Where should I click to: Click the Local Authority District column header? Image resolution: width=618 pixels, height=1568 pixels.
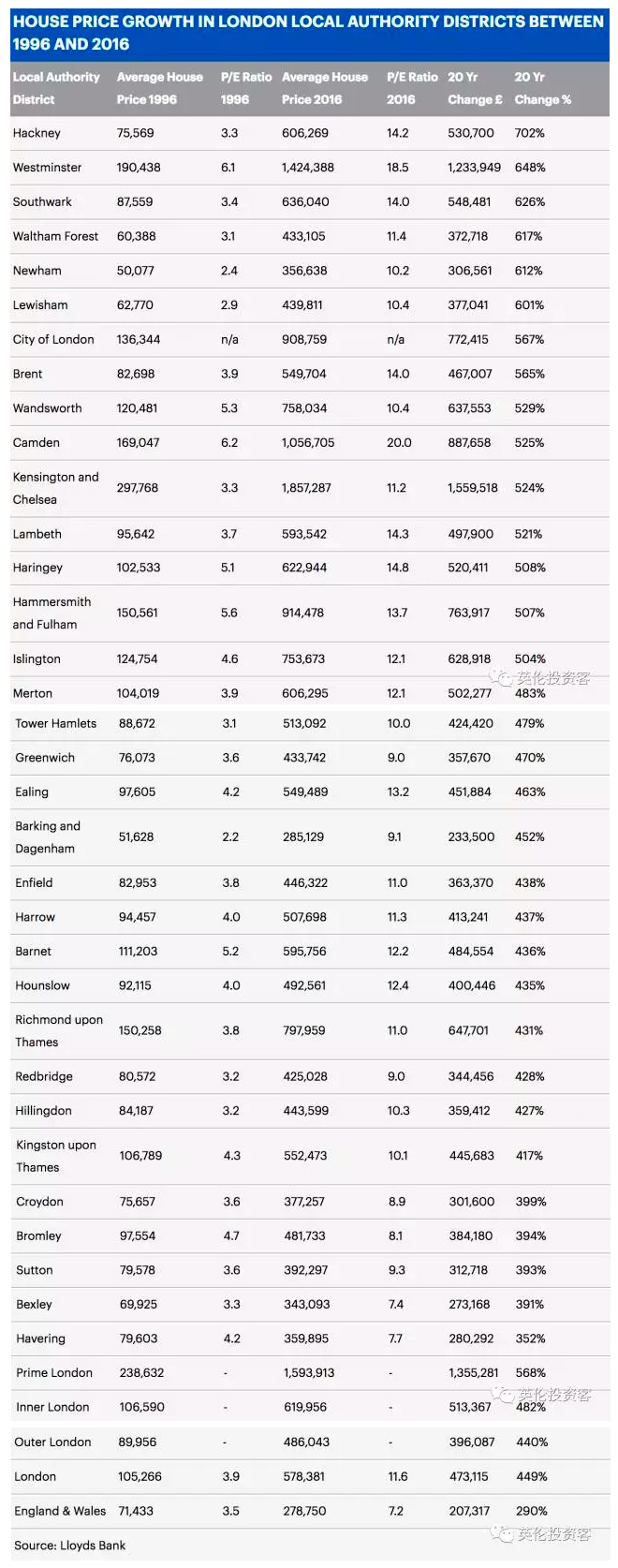(x=56, y=88)
